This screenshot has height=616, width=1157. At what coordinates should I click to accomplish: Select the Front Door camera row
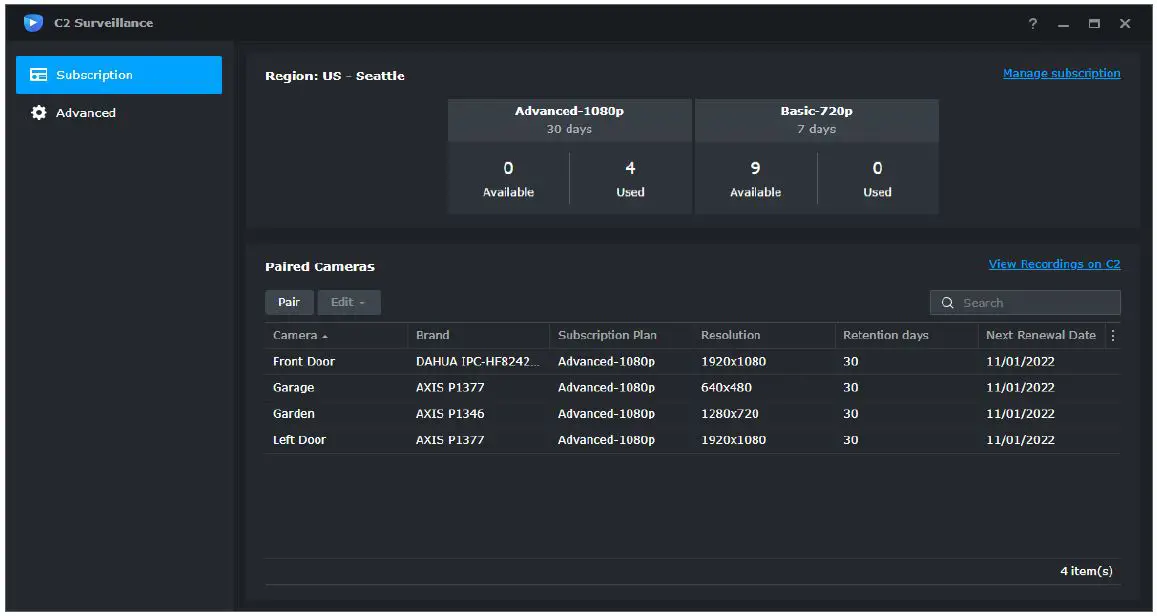(x=304, y=362)
